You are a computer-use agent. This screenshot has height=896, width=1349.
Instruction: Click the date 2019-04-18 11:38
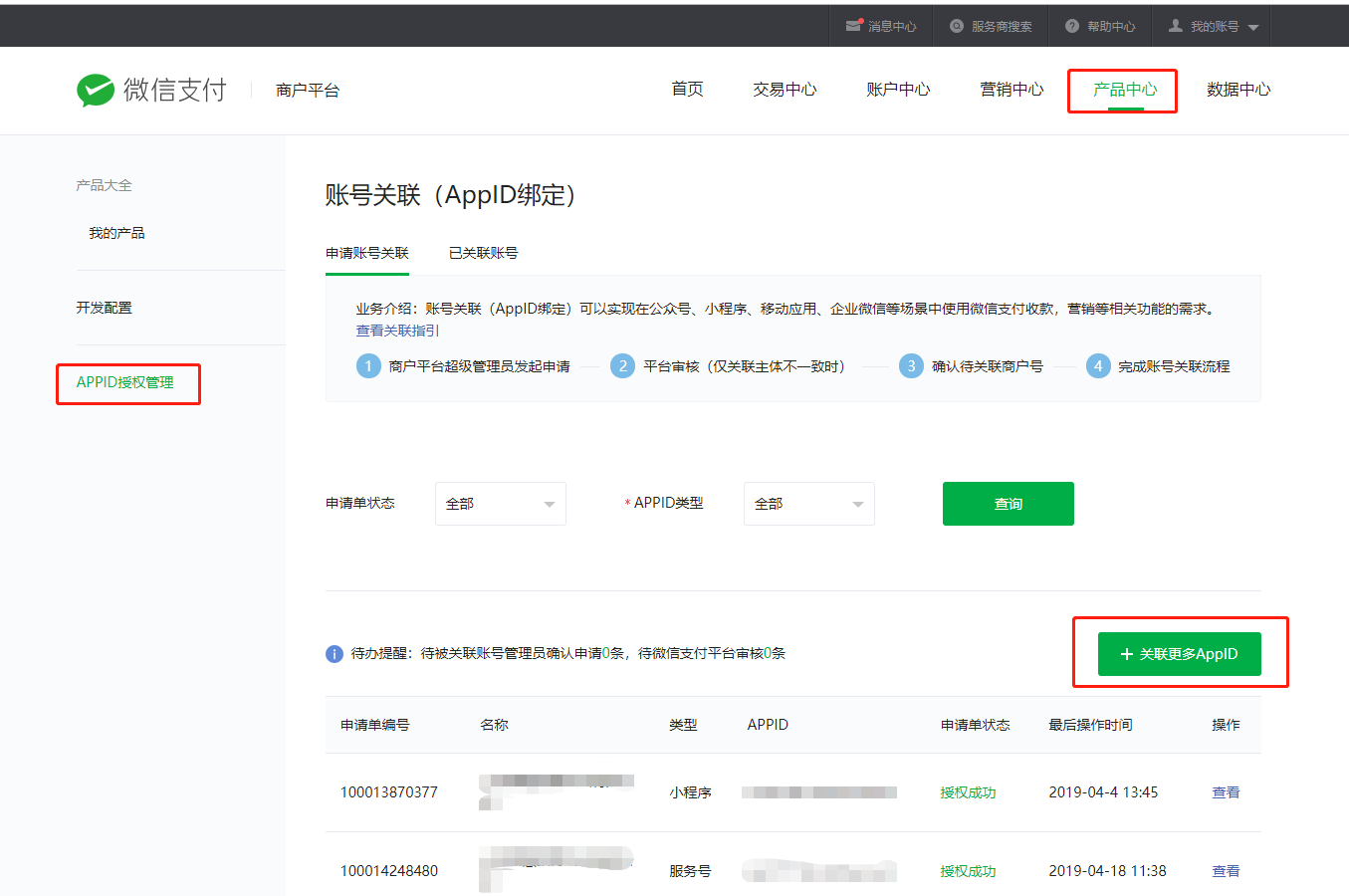(1107, 871)
